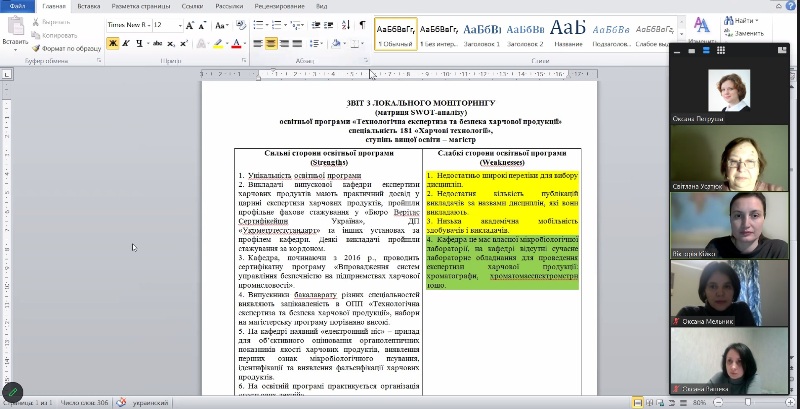
Task: Click the green annotation pencil circle
Action: click(x=12, y=392)
